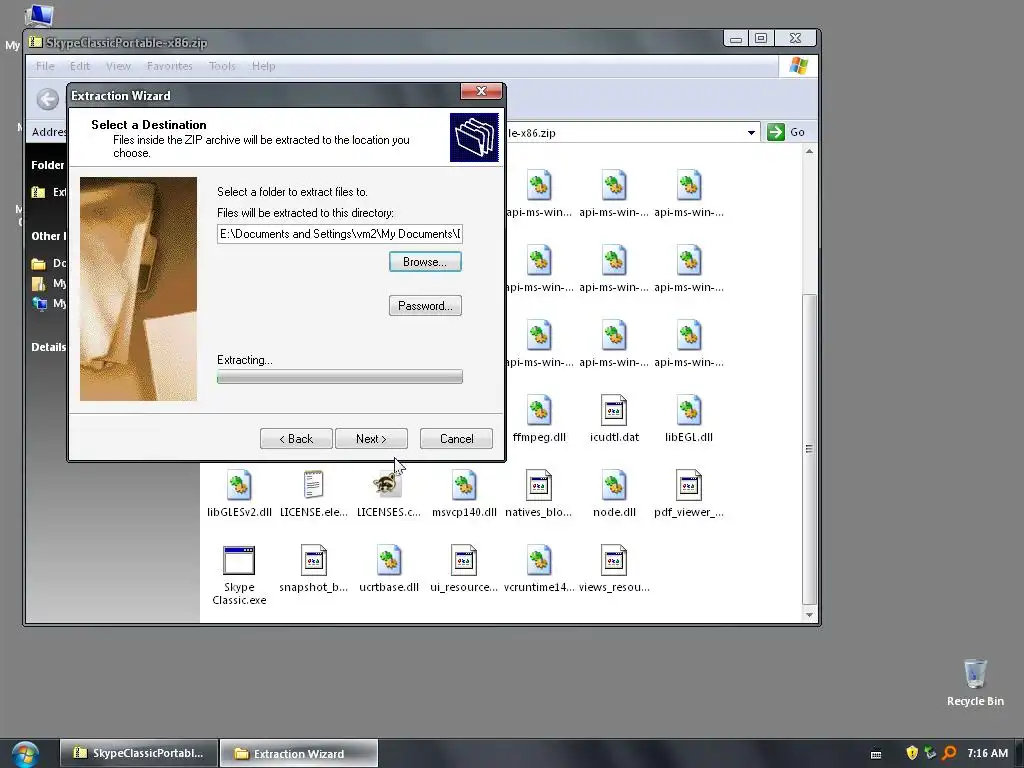Select the natives_blo... file icon
This screenshot has width=1024, height=768.
pyautogui.click(x=539, y=485)
